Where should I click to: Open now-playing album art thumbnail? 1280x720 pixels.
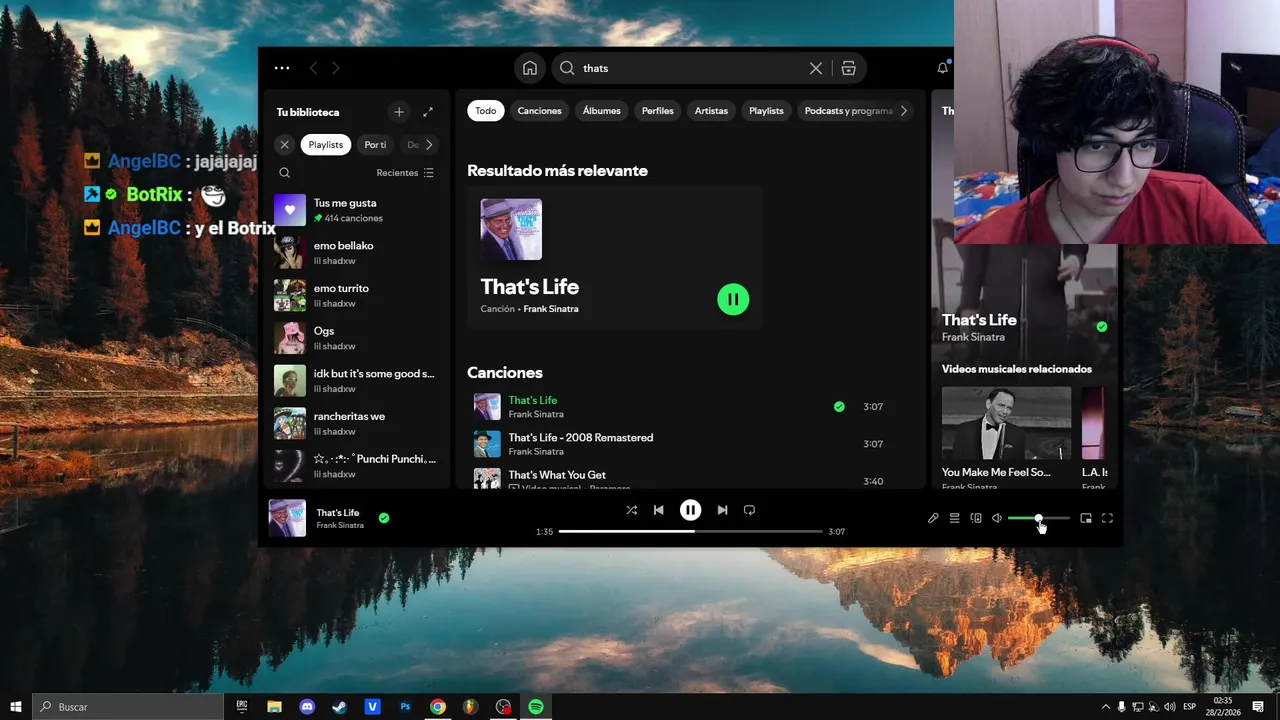(287, 518)
